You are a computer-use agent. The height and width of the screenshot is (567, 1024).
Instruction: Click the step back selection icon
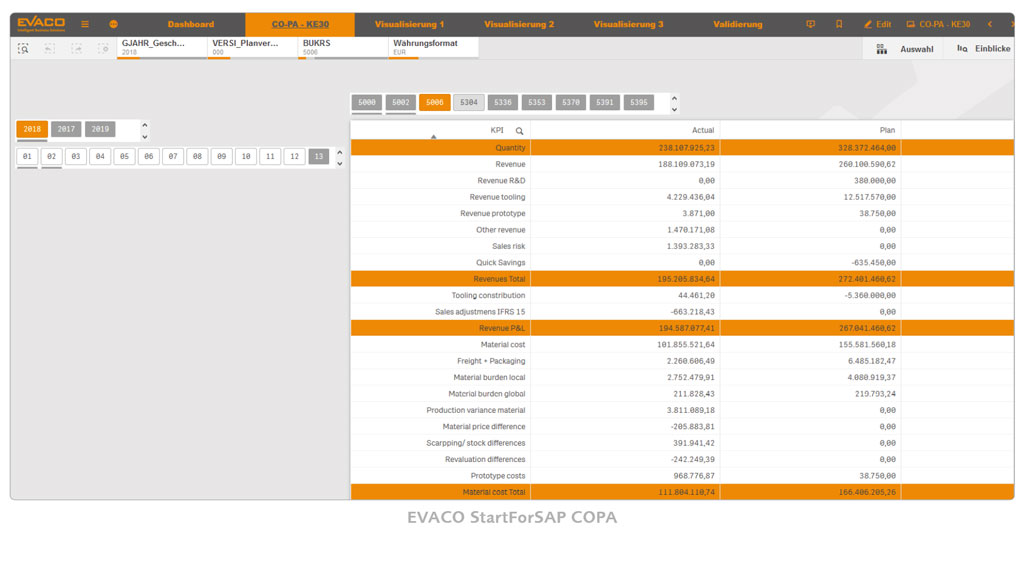click(x=50, y=48)
